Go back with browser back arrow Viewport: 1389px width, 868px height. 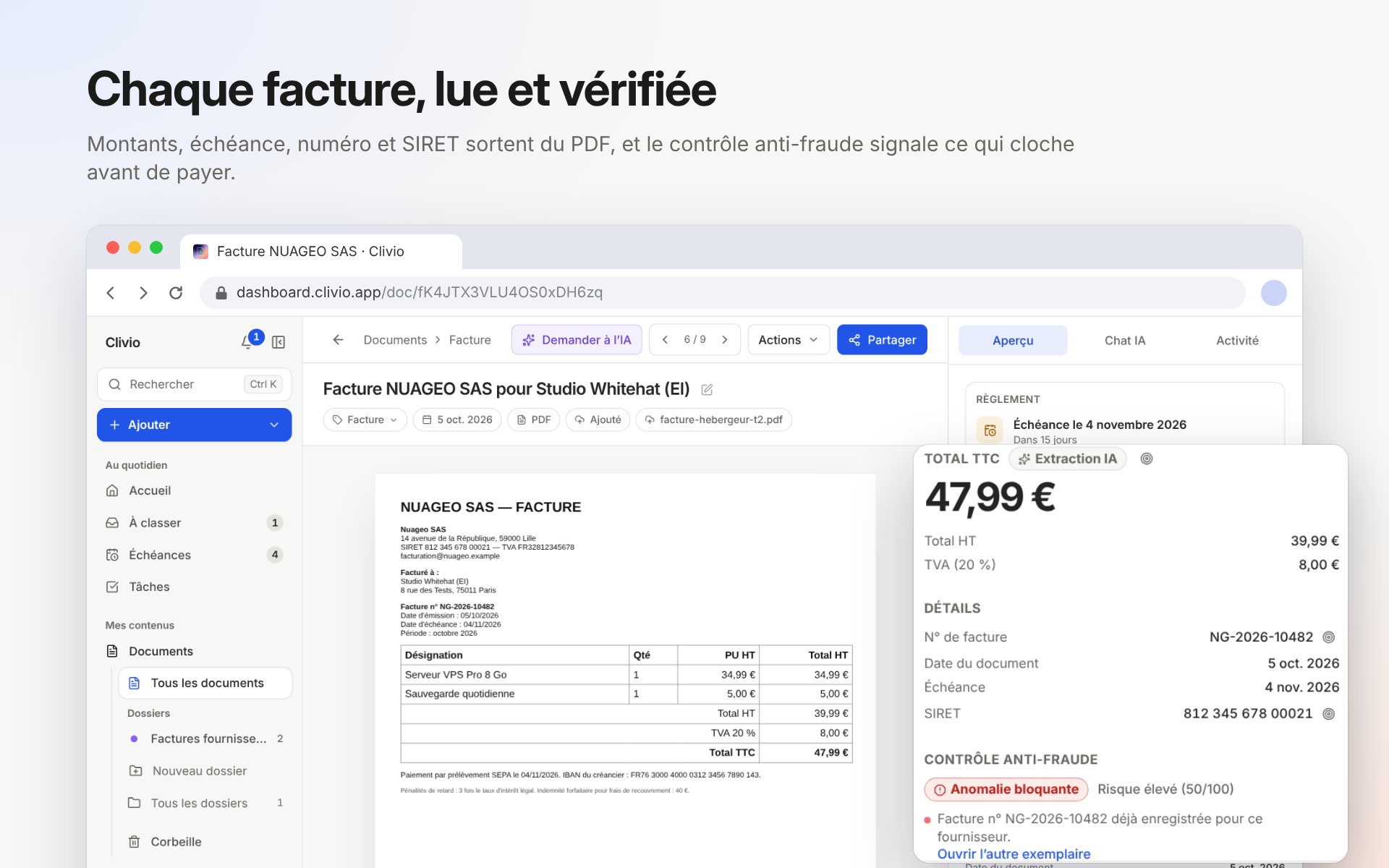tap(111, 293)
